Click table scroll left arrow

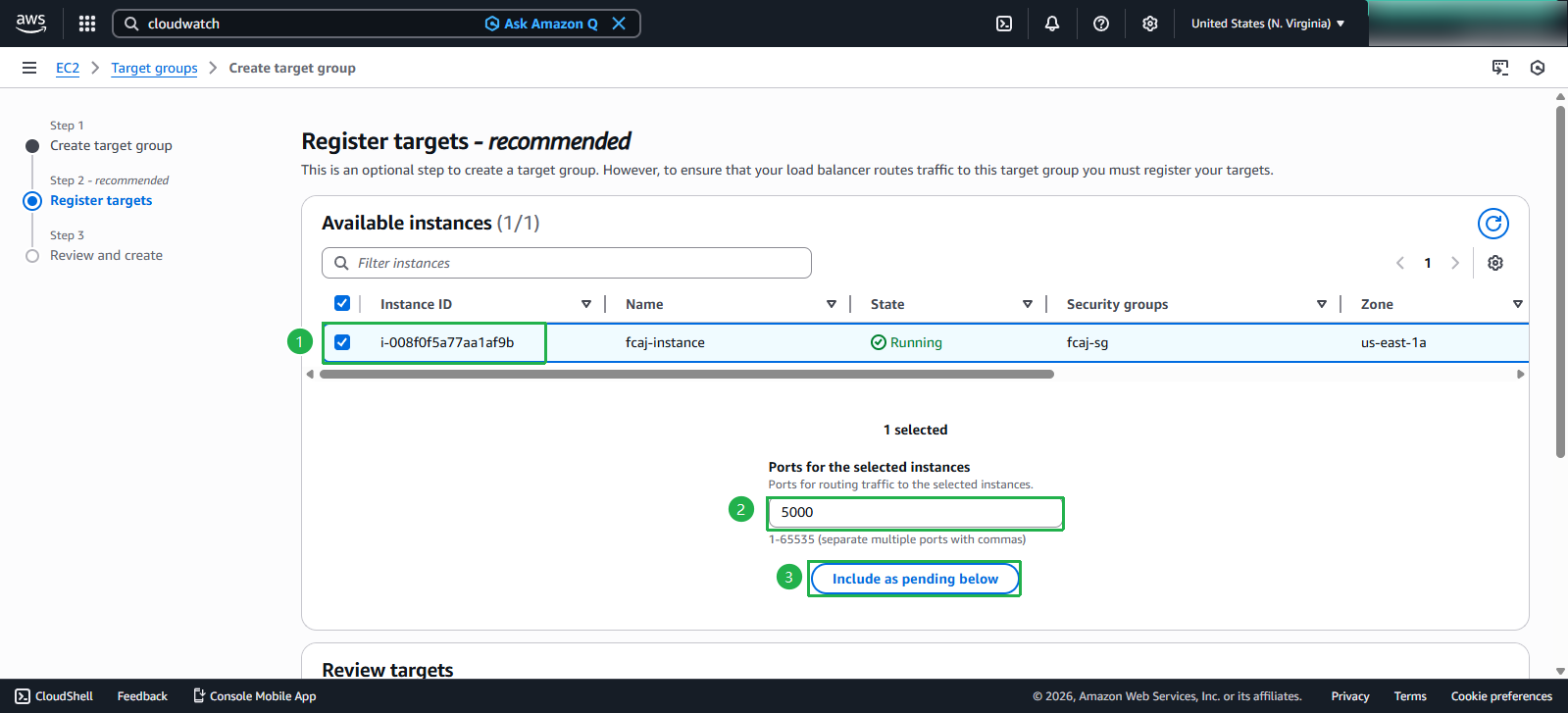pos(310,374)
